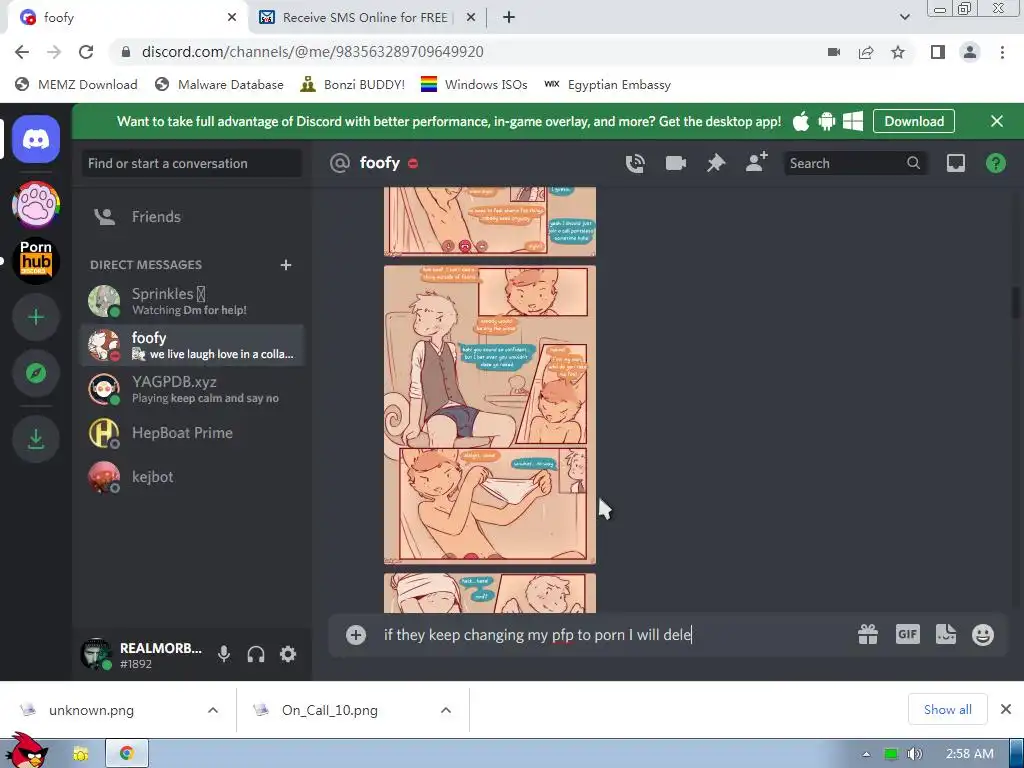
Task: Open Chrome profile avatar icon
Action: [x=970, y=52]
